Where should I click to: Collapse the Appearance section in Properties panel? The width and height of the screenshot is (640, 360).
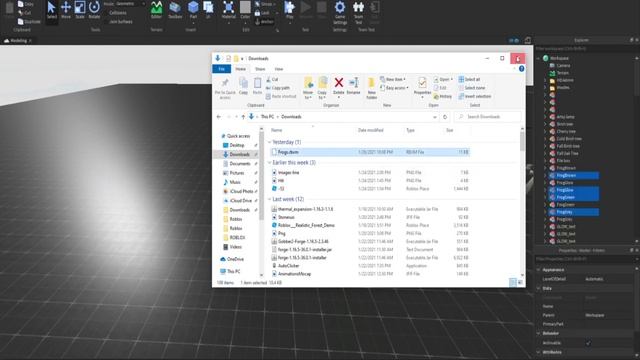538,270
